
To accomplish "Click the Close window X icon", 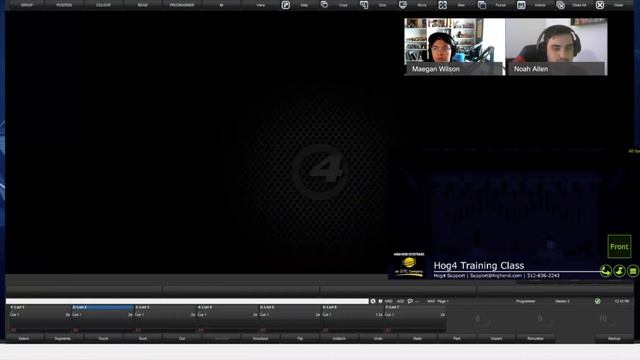I will coord(600,5).
